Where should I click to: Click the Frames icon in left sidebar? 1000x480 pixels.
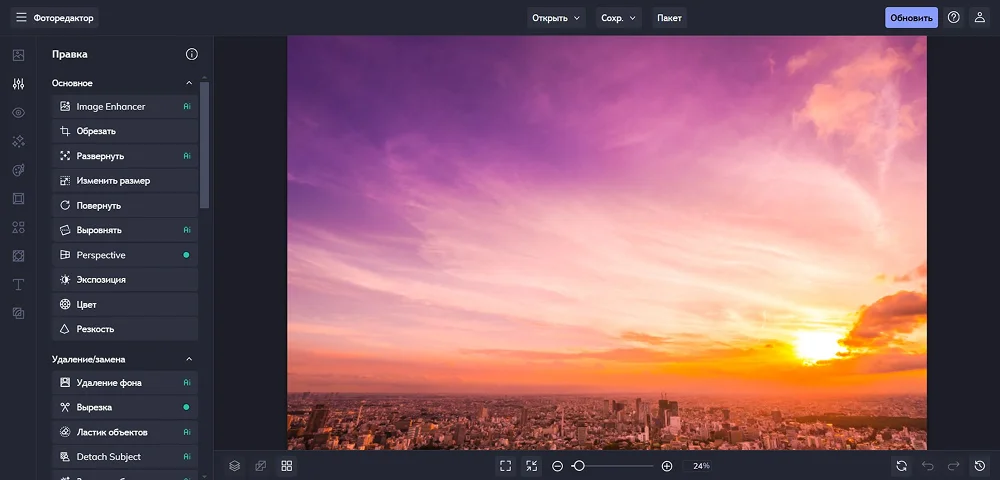pyautogui.click(x=18, y=198)
